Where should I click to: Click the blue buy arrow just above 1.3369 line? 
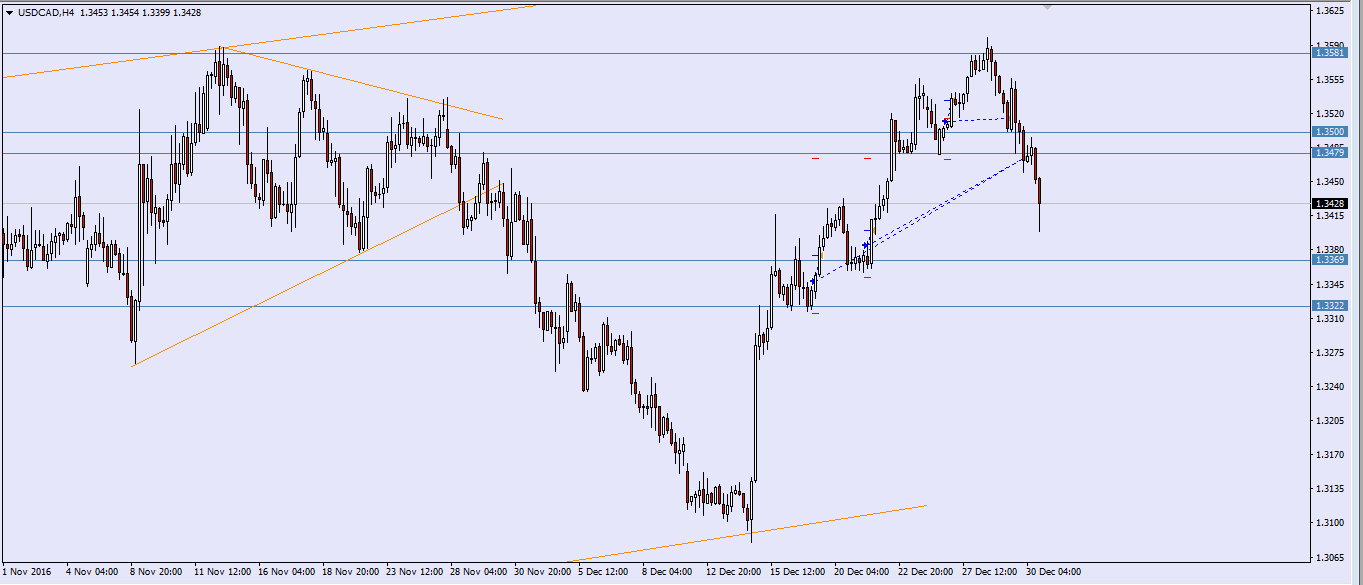pyautogui.click(x=866, y=245)
